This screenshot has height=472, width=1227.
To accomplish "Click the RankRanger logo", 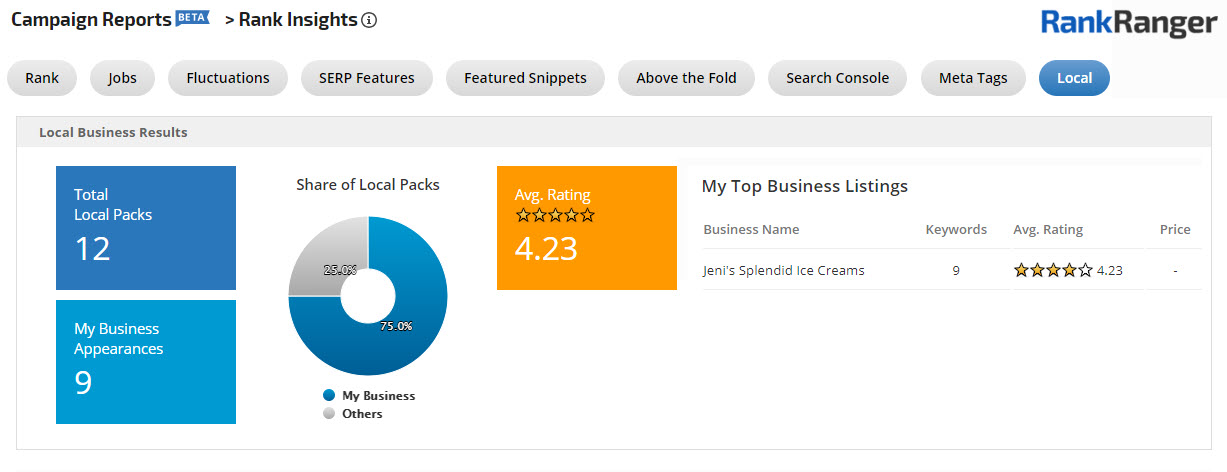I will (x=1128, y=23).
